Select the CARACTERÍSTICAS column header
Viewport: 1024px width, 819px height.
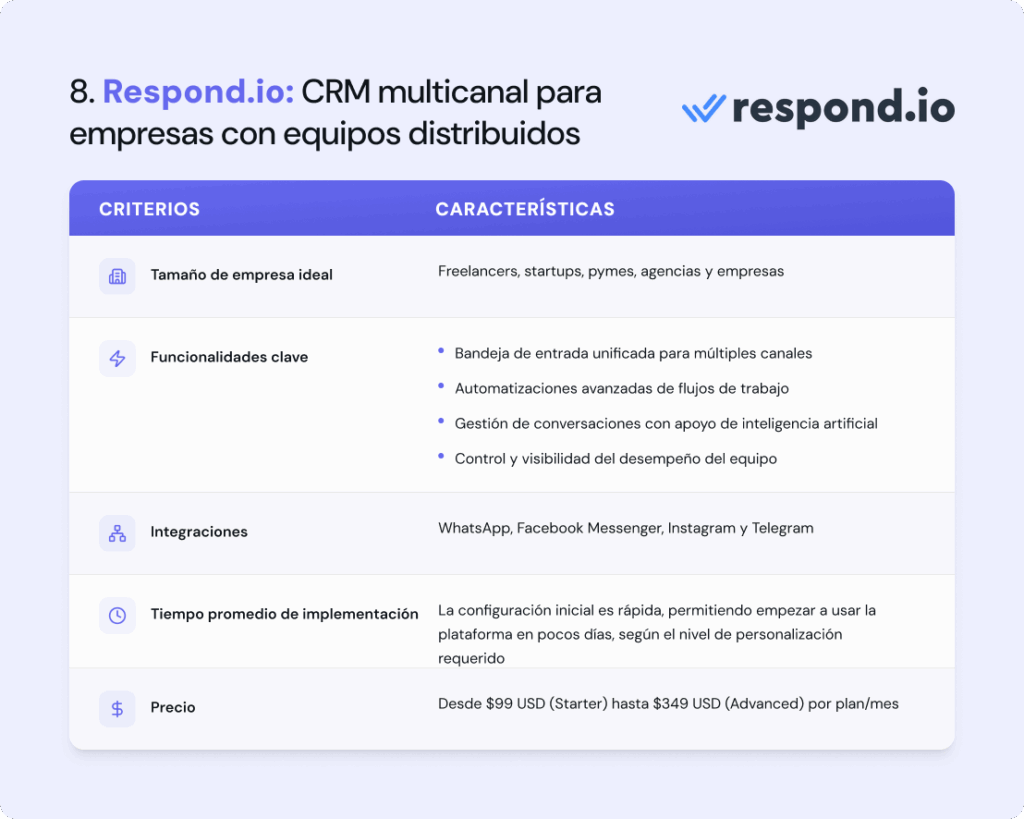point(524,209)
